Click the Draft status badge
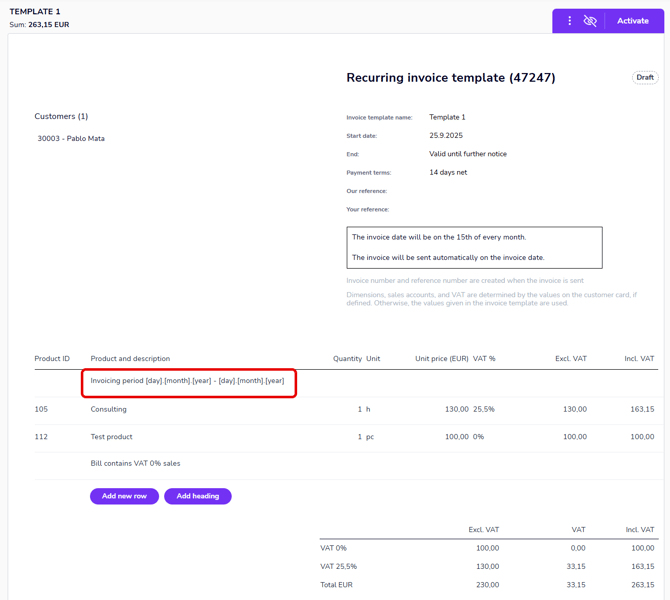 pos(645,77)
